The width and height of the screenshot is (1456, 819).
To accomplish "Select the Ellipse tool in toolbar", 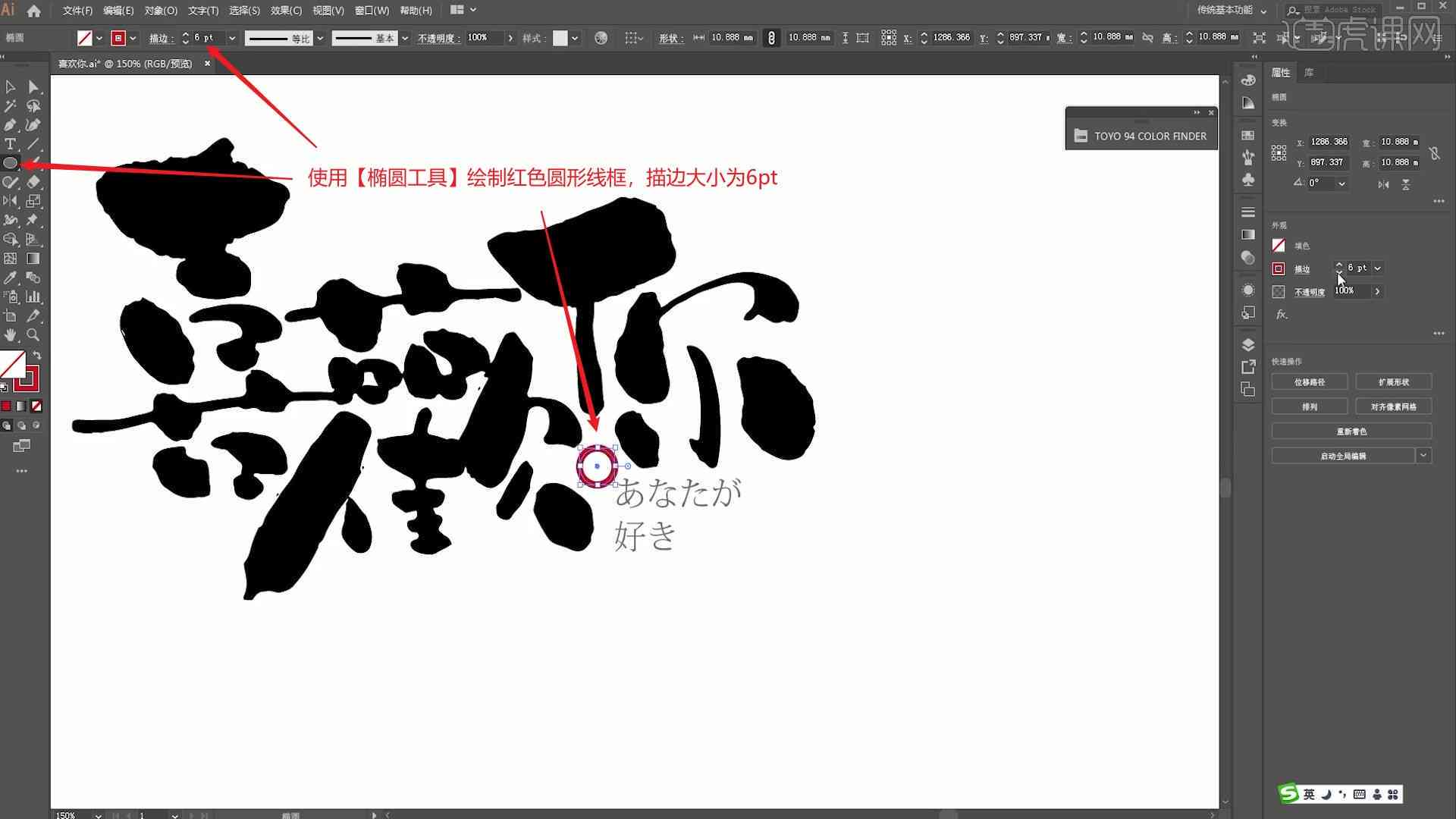I will (11, 163).
